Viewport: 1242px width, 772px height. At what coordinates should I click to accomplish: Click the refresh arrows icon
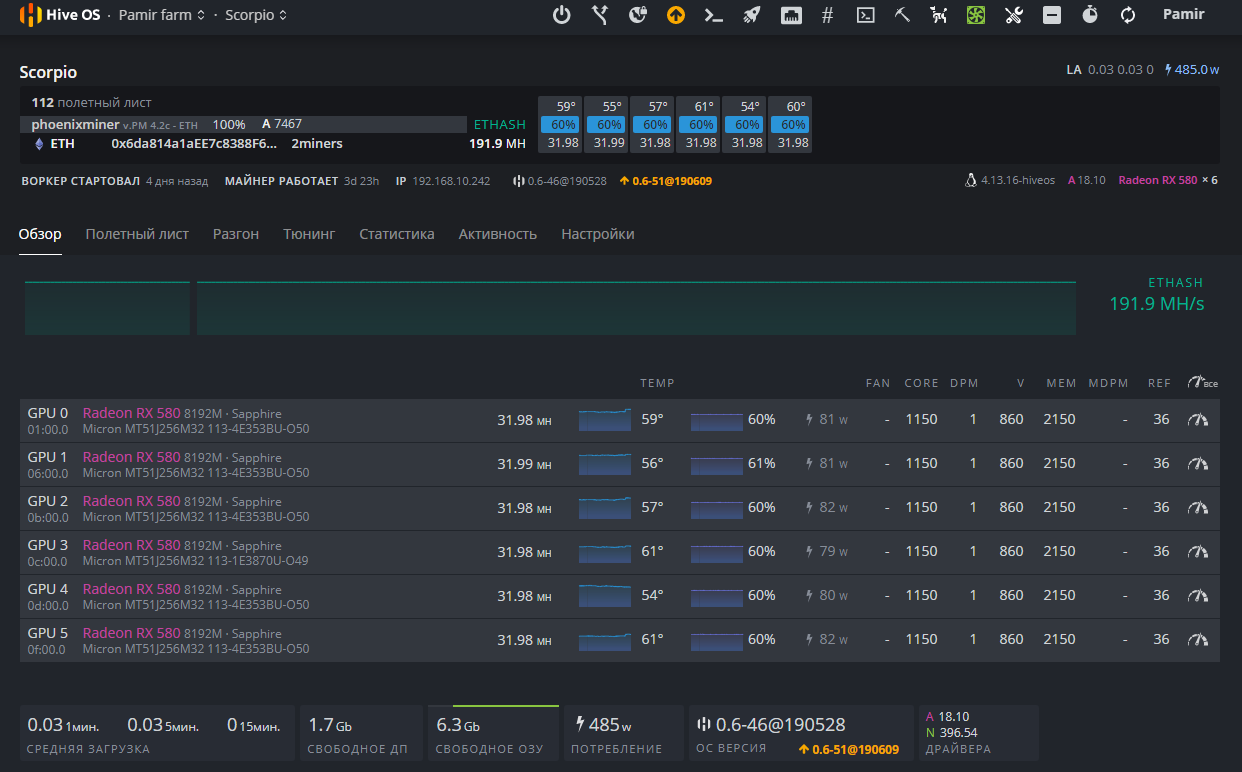point(1128,15)
